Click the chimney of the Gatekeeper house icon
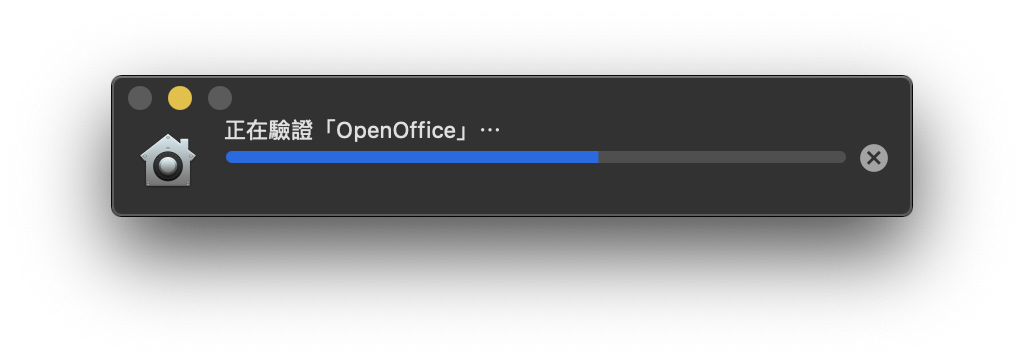The width and height of the screenshot is (1024, 364). point(184,144)
